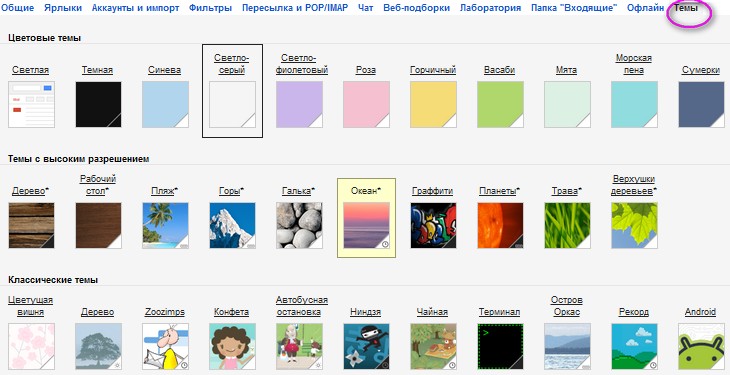Pick the Светло-фиолетовый purple swatch

299,104
